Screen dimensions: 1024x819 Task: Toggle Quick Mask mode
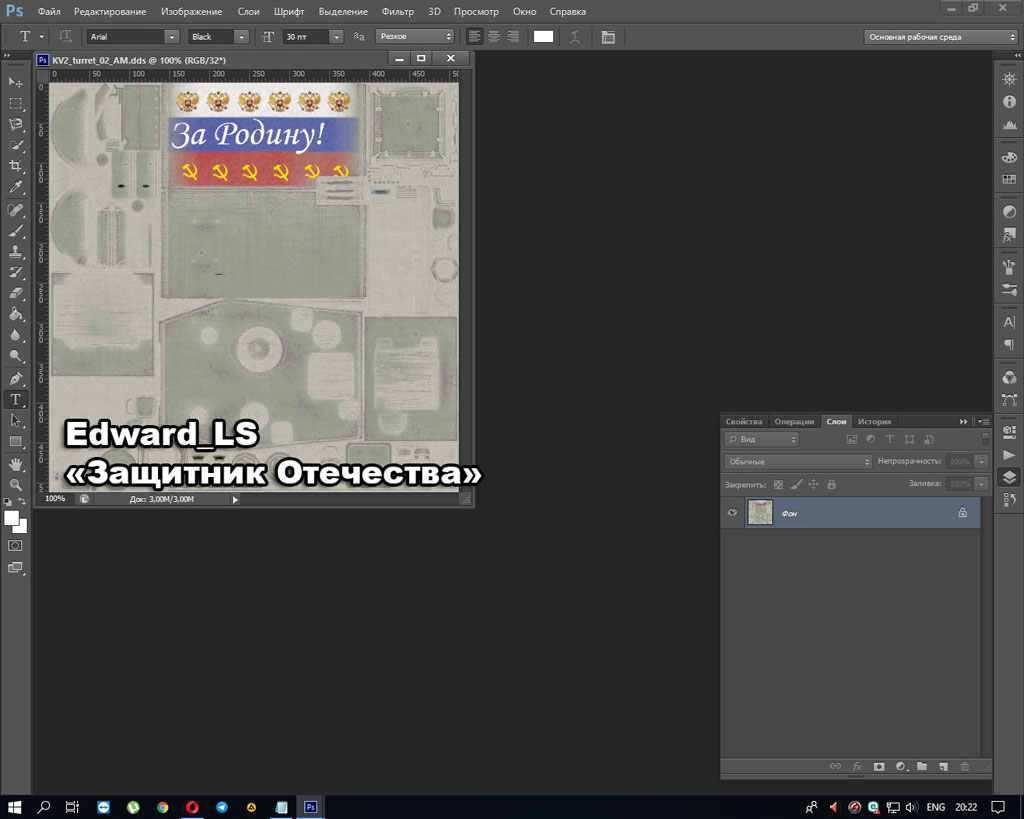click(15, 546)
